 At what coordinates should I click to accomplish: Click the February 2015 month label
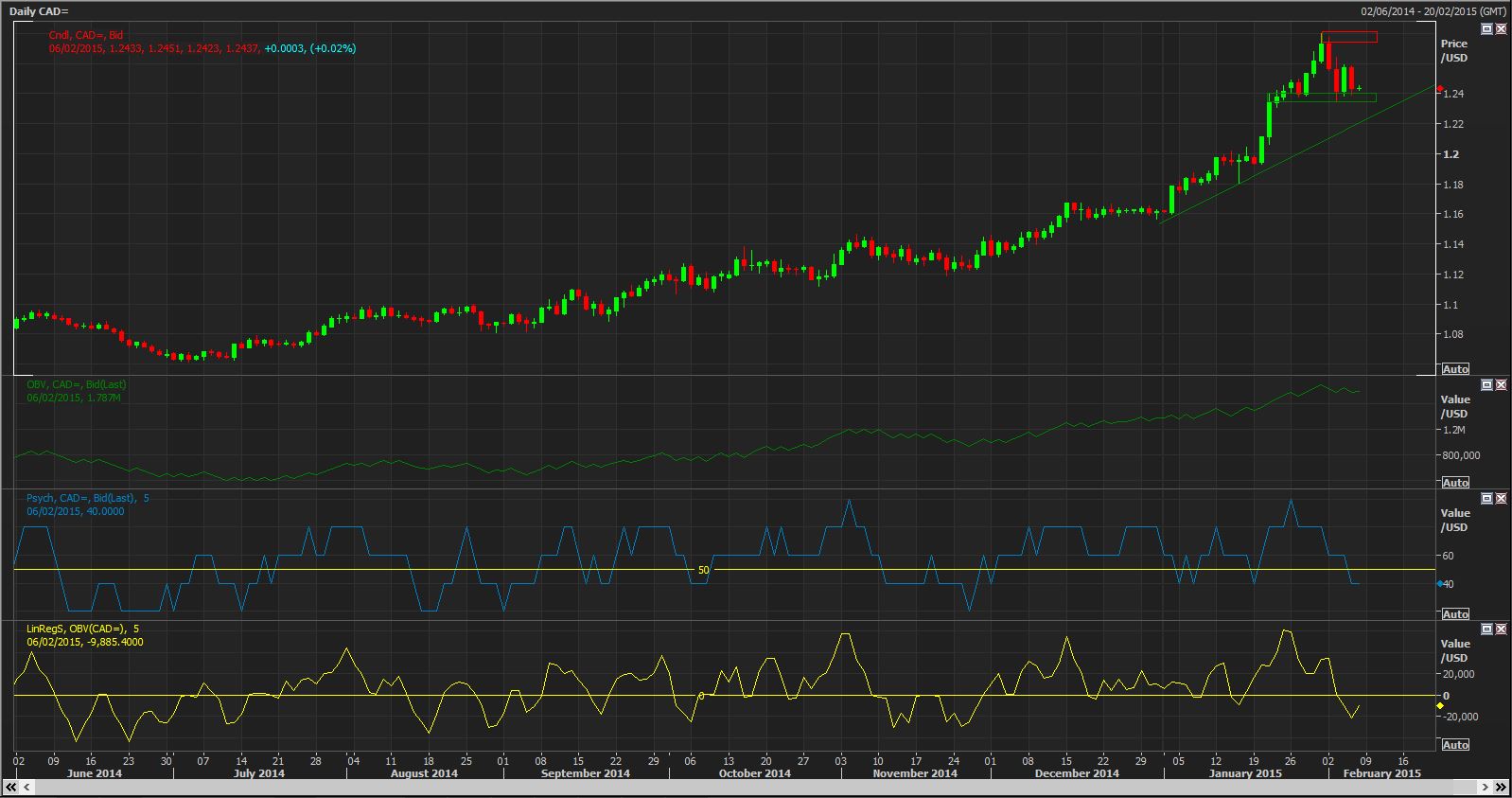(x=1382, y=773)
